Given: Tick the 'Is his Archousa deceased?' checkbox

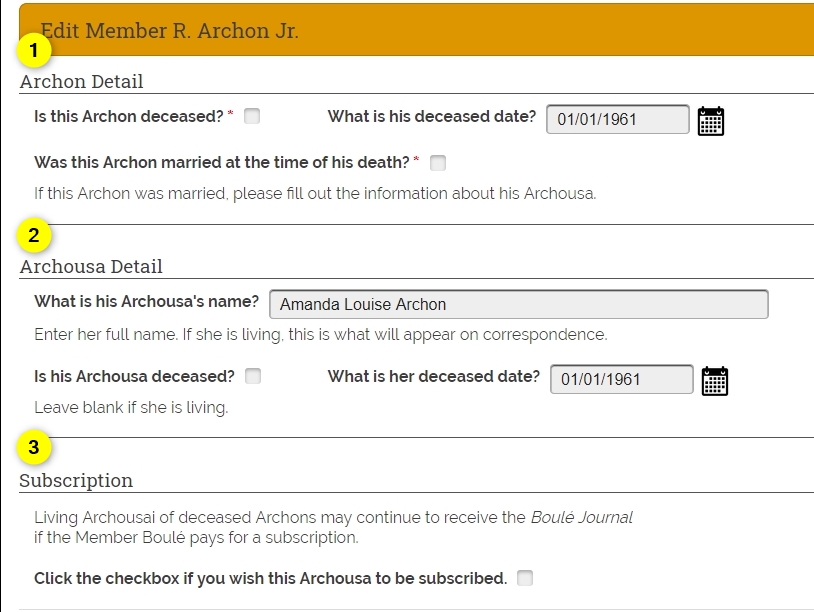Looking at the screenshot, I should [x=253, y=376].
